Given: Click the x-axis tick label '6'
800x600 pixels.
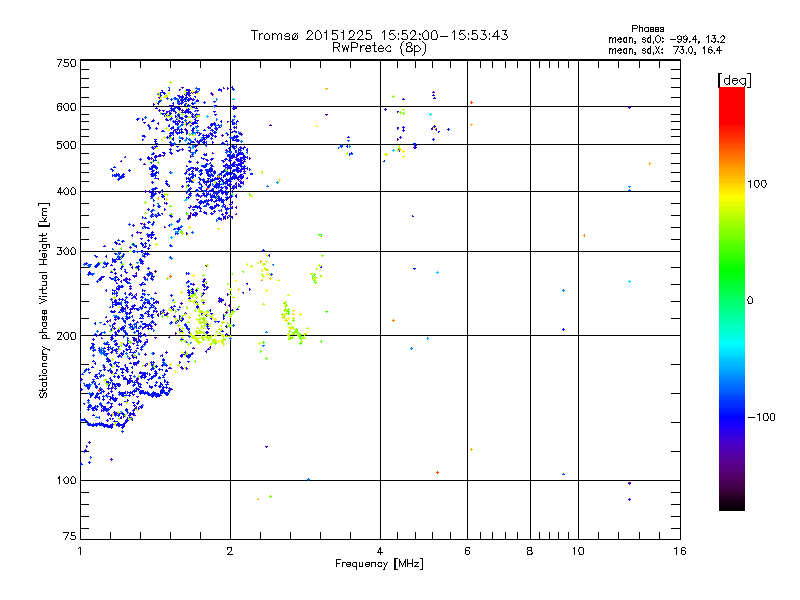Looking at the screenshot, I should click(x=467, y=551).
